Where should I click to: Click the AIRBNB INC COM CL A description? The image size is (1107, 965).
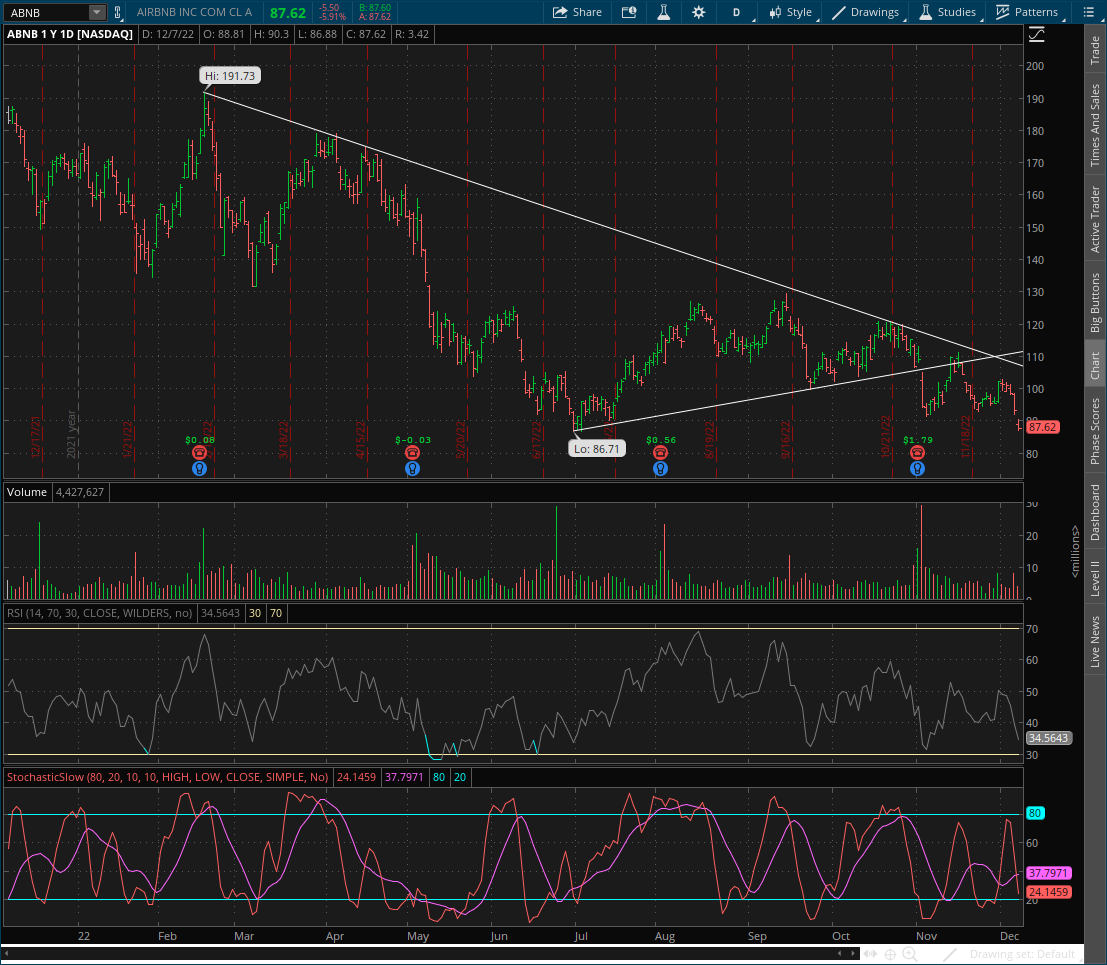click(x=194, y=12)
